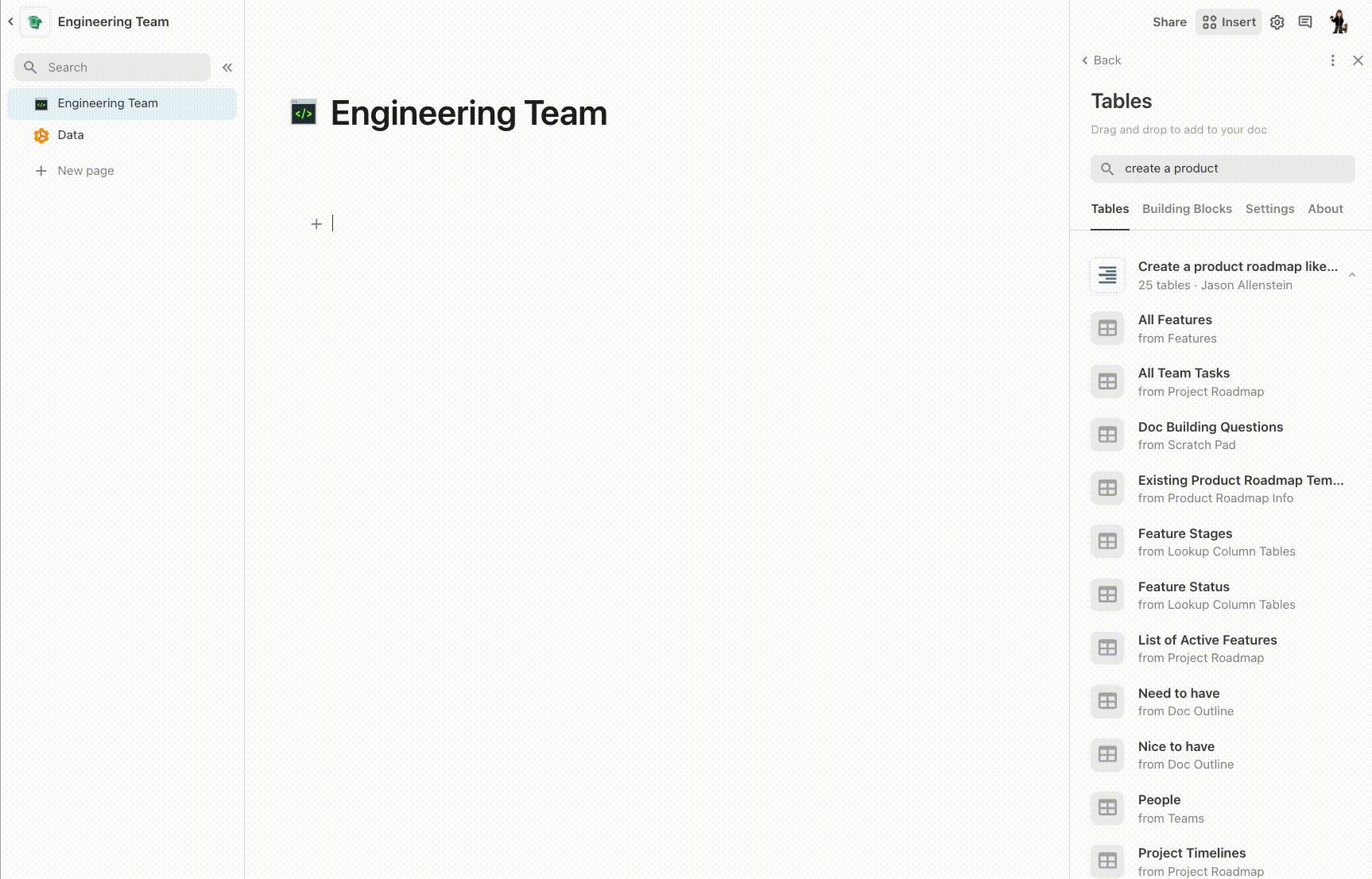Viewport: 1372px width, 879px height.
Task: Select the All Features table icon
Action: (x=1107, y=328)
